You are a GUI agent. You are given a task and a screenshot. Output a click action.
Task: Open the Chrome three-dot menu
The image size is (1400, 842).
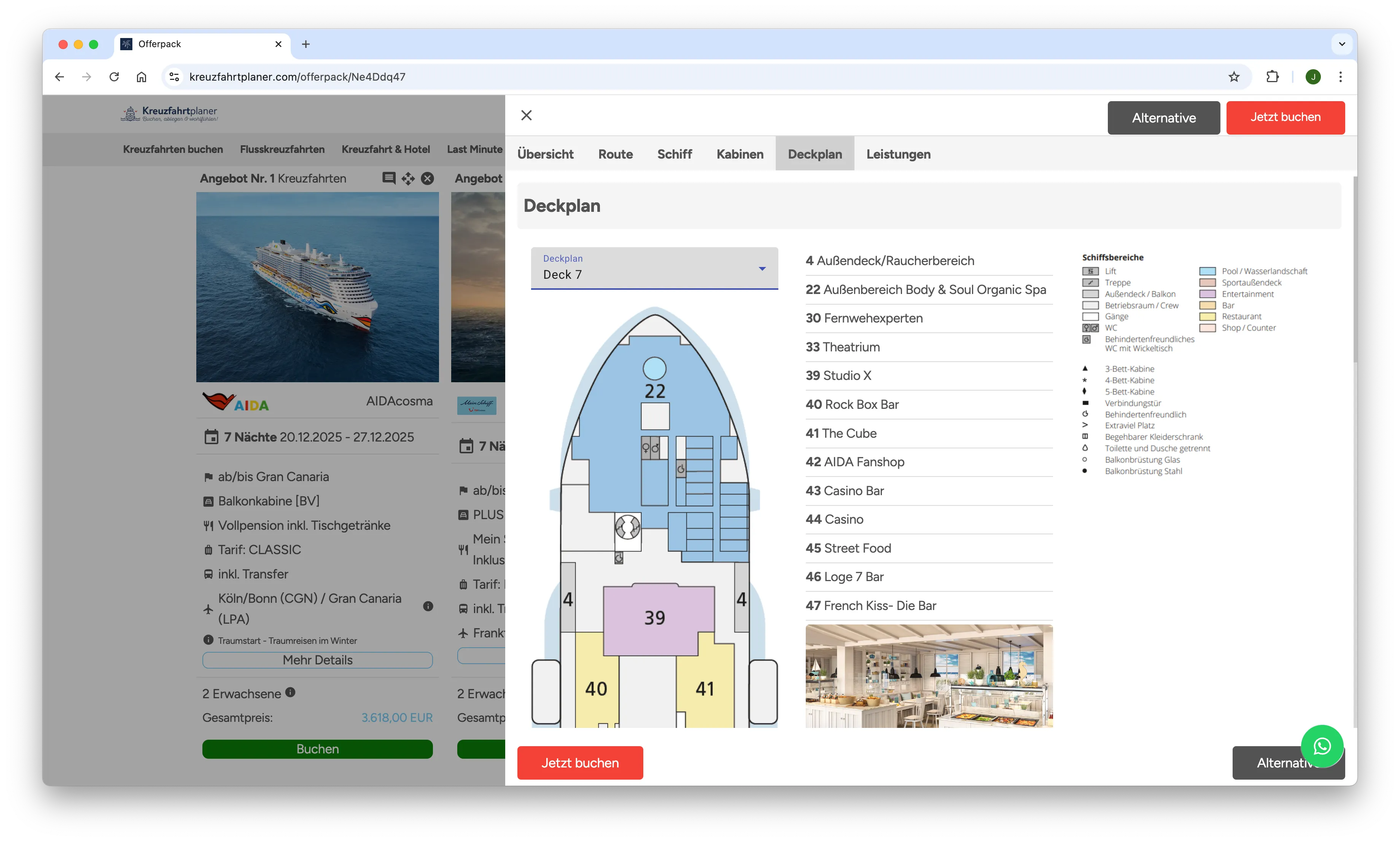point(1340,76)
